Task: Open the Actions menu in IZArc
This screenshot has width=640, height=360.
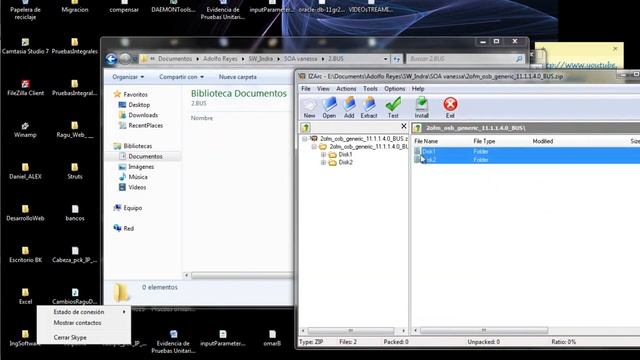Action: [346, 89]
